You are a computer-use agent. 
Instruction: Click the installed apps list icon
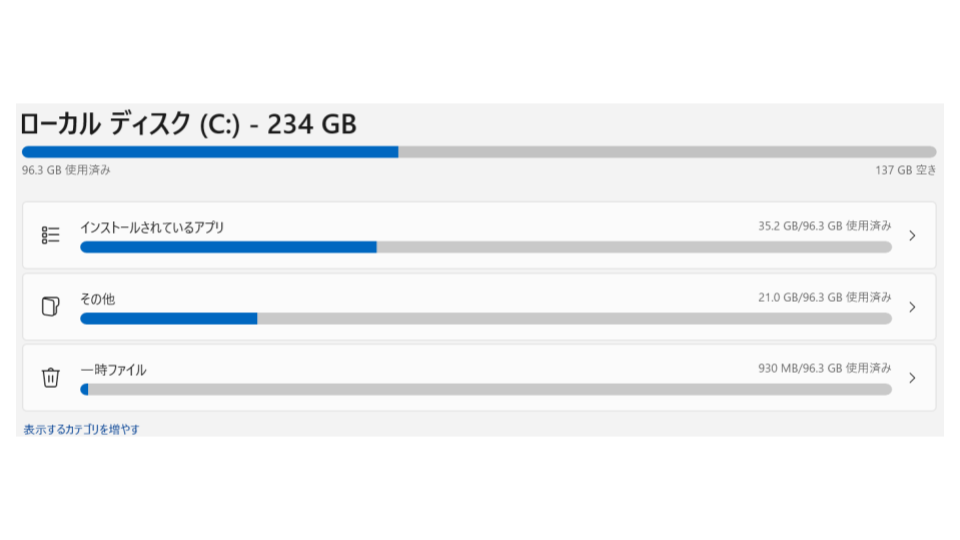pos(51,235)
